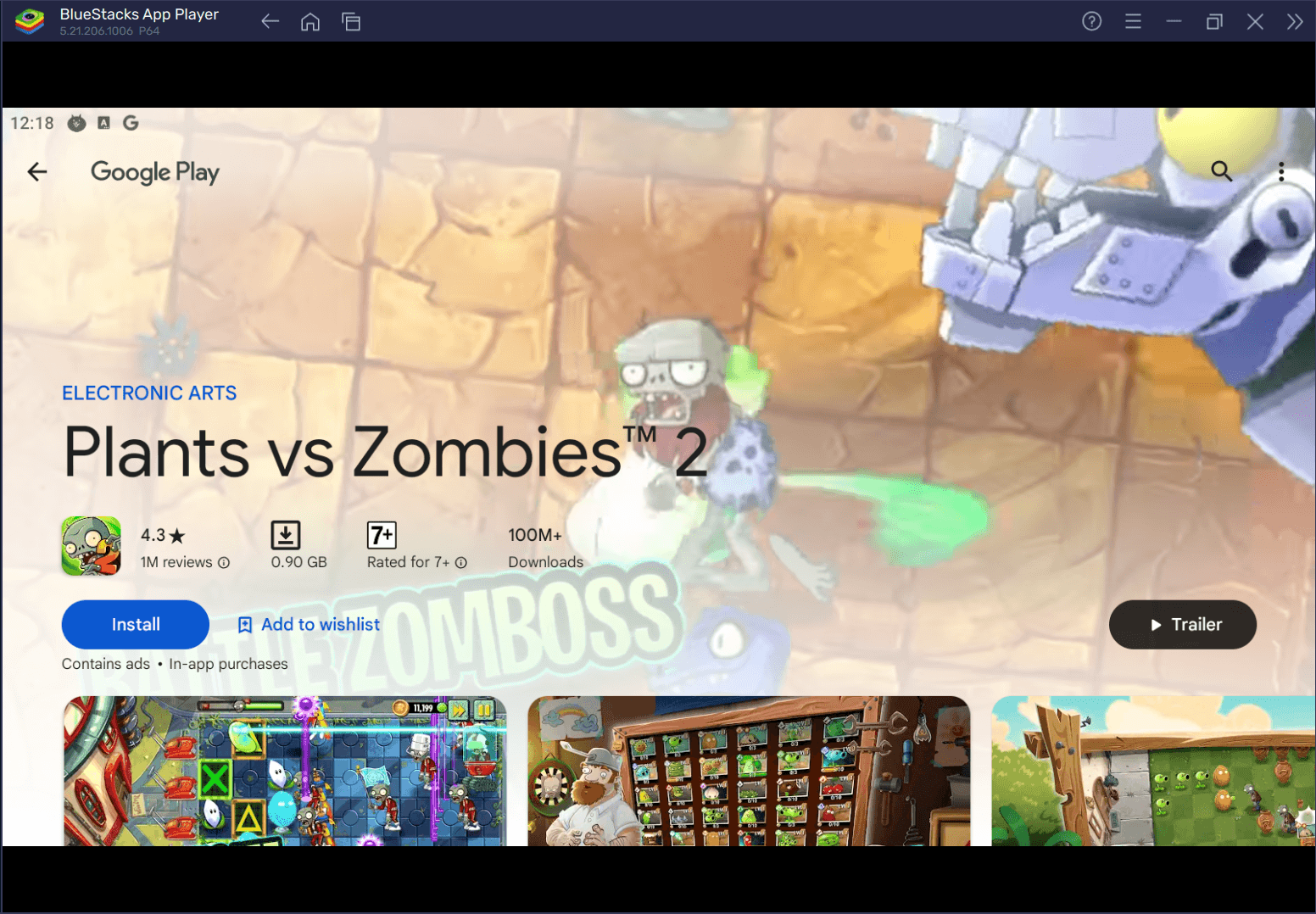The height and width of the screenshot is (914, 1316).
Task: Minimize the BlueStacks window
Action: pos(1174,21)
